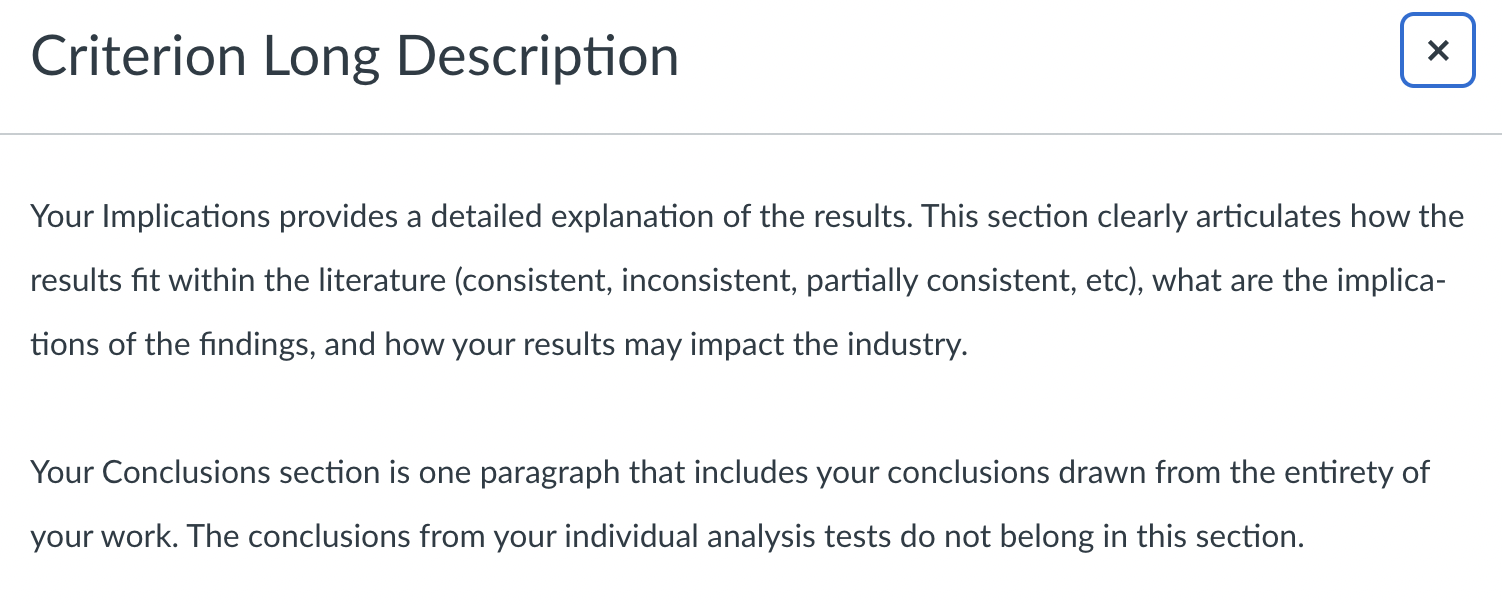The height and width of the screenshot is (606, 1502).
Task: Click the horizontal divider below the title
Action: (751, 133)
